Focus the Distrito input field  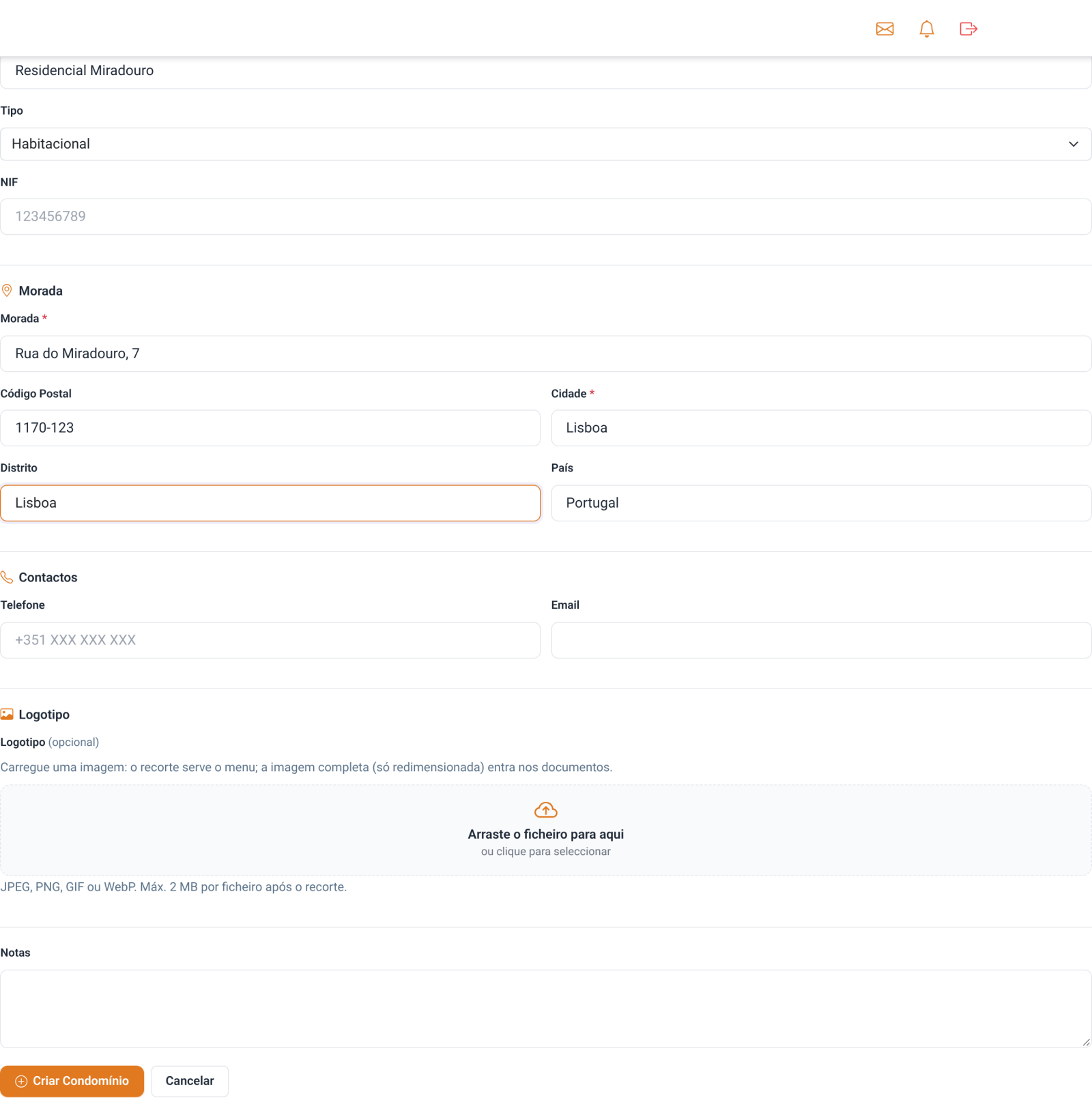270,503
